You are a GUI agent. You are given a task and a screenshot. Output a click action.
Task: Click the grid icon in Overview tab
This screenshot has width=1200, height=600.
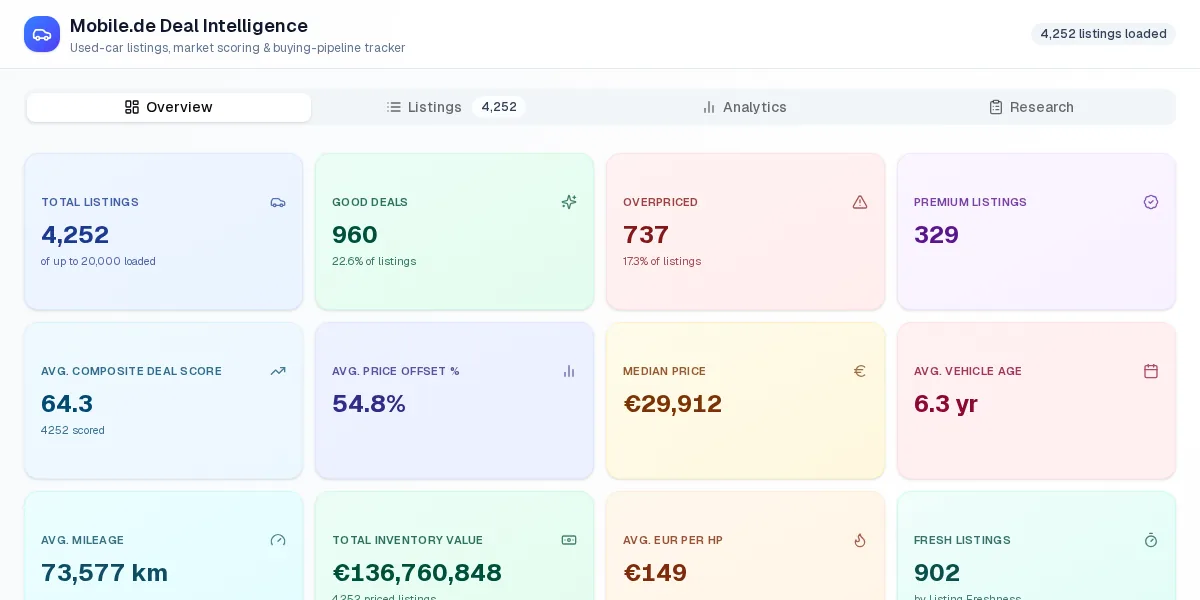[132, 107]
